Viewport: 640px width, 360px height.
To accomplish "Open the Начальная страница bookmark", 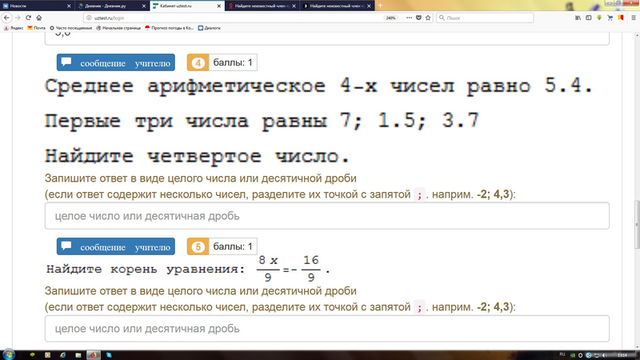I will pos(118,28).
